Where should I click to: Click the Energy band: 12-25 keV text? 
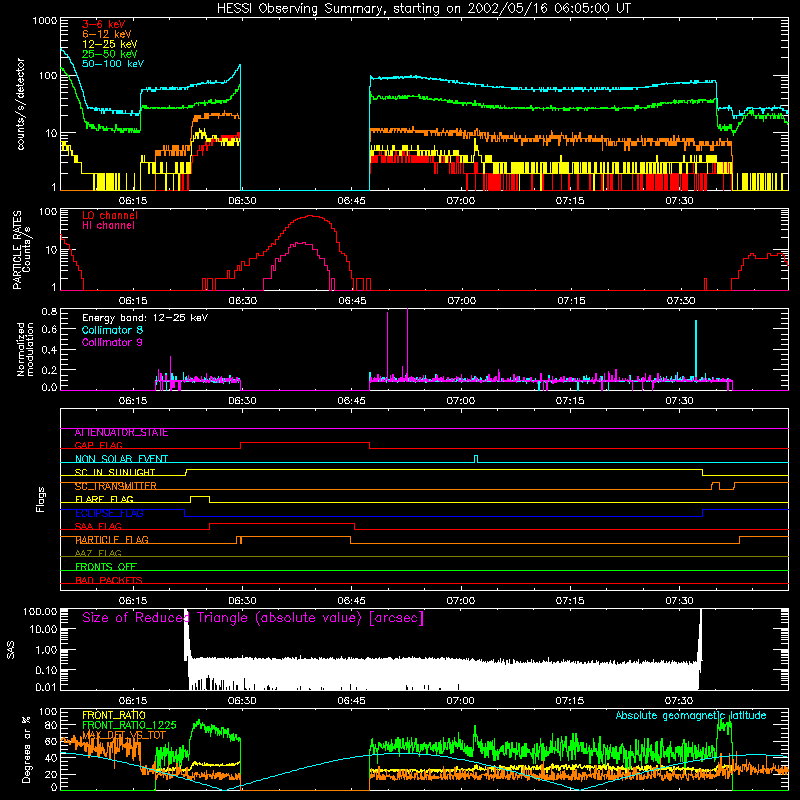(145, 318)
